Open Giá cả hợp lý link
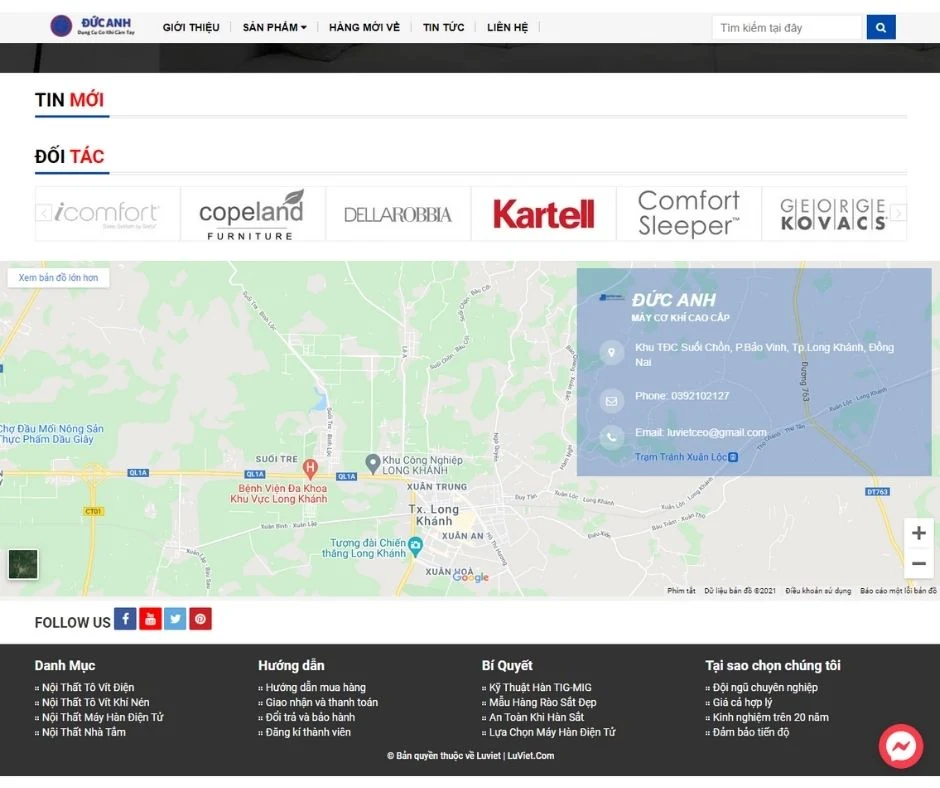The height and width of the screenshot is (788, 940). pyautogui.click(x=742, y=702)
